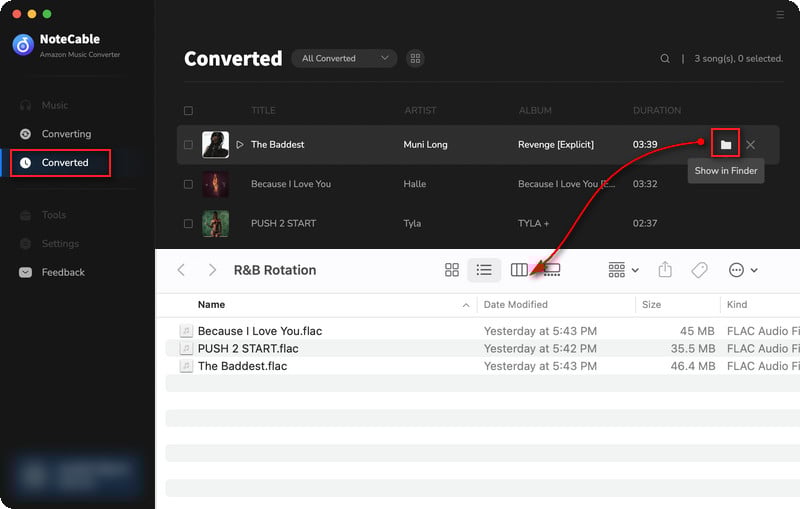Click R&B Rotation folder title
The image size is (800, 509).
pyautogui.click(x=274, y=270)
